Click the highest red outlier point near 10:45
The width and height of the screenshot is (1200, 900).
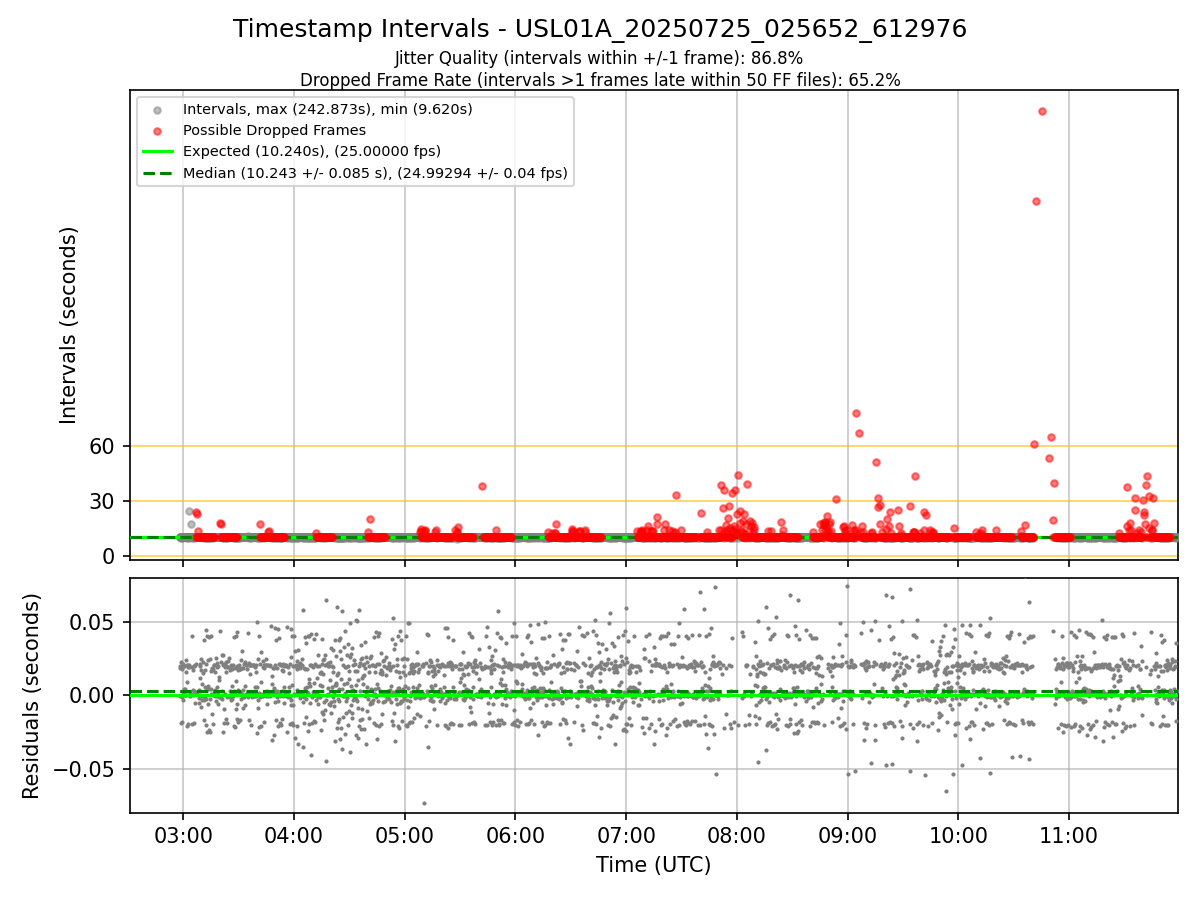(x=1042, y=111)
